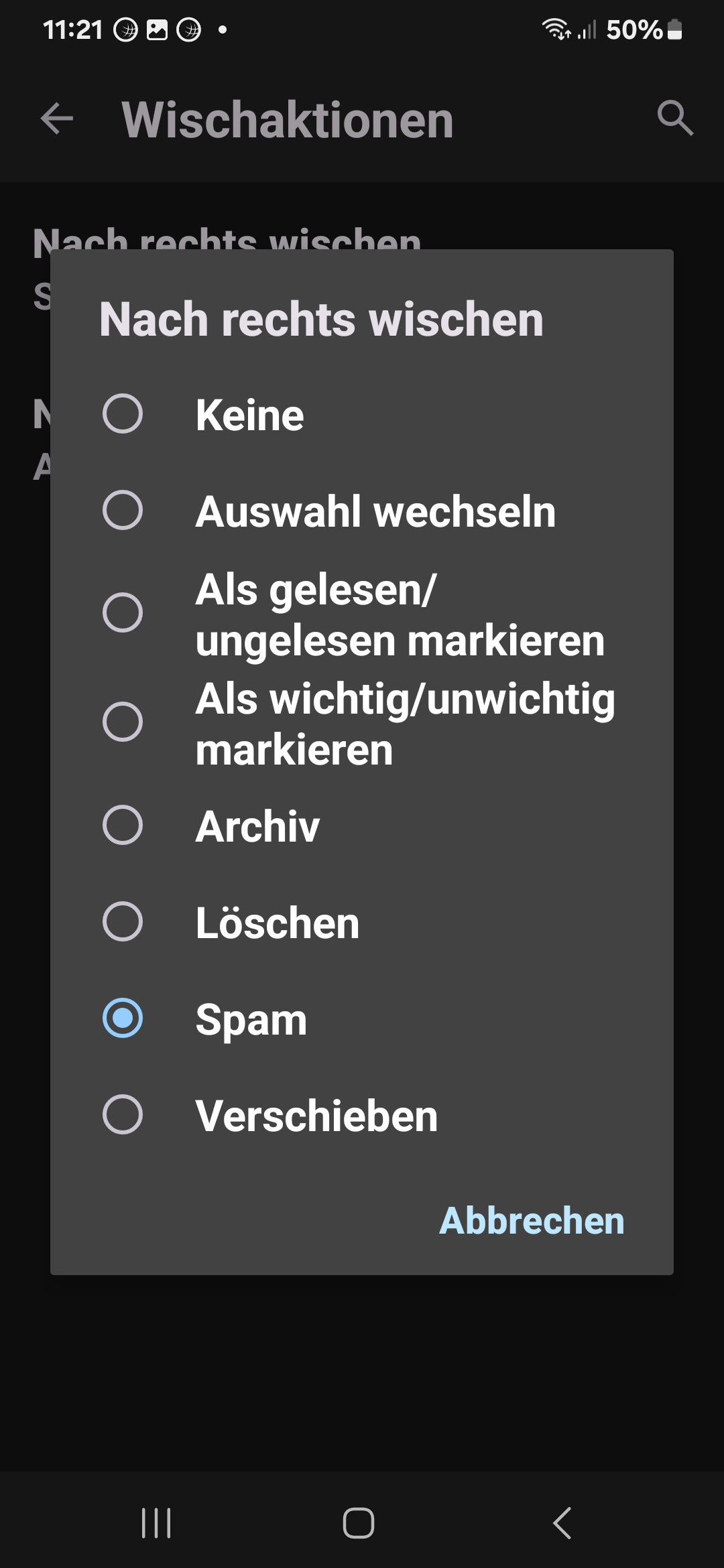Image resolution: width=724 pixels, height=1568 pixels.
Task: Pick Als gelesen/ungelesen markieren option
Action: 123,612
